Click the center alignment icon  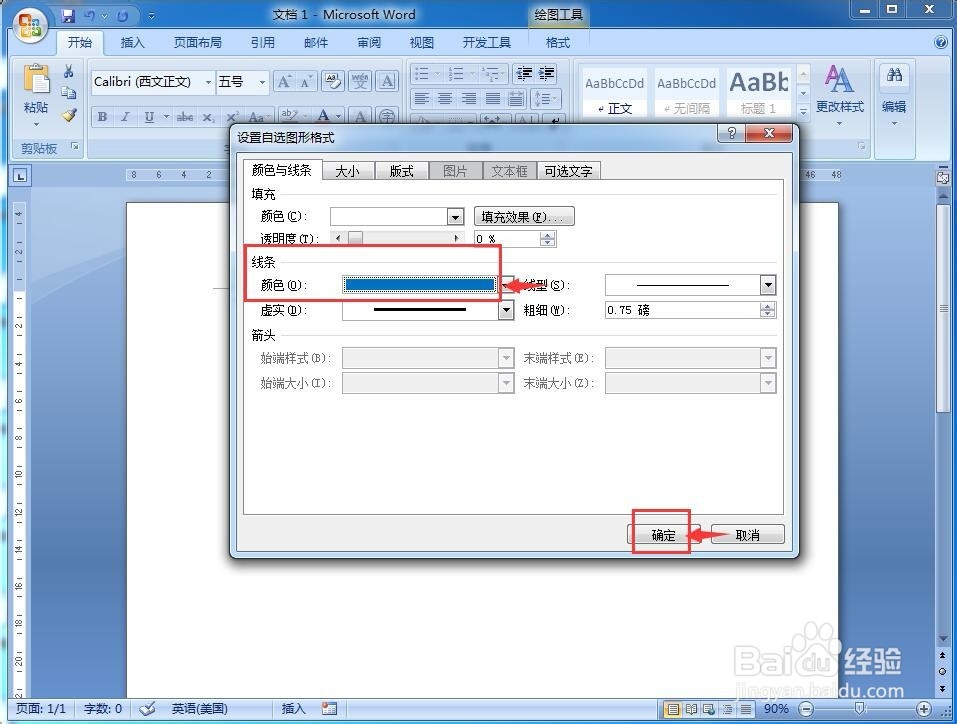(445, 97)
